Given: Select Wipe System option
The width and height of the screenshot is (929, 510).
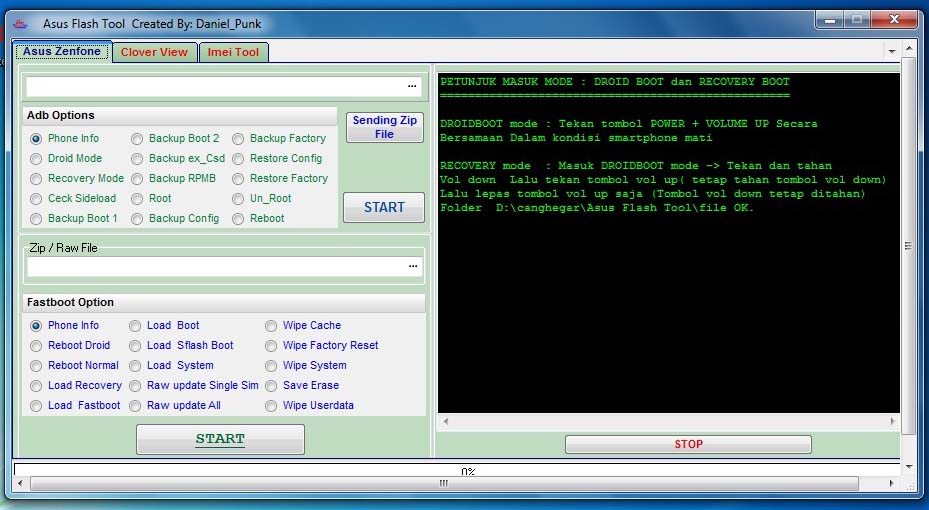Looking at the screenshot, I should coord(271,366).
